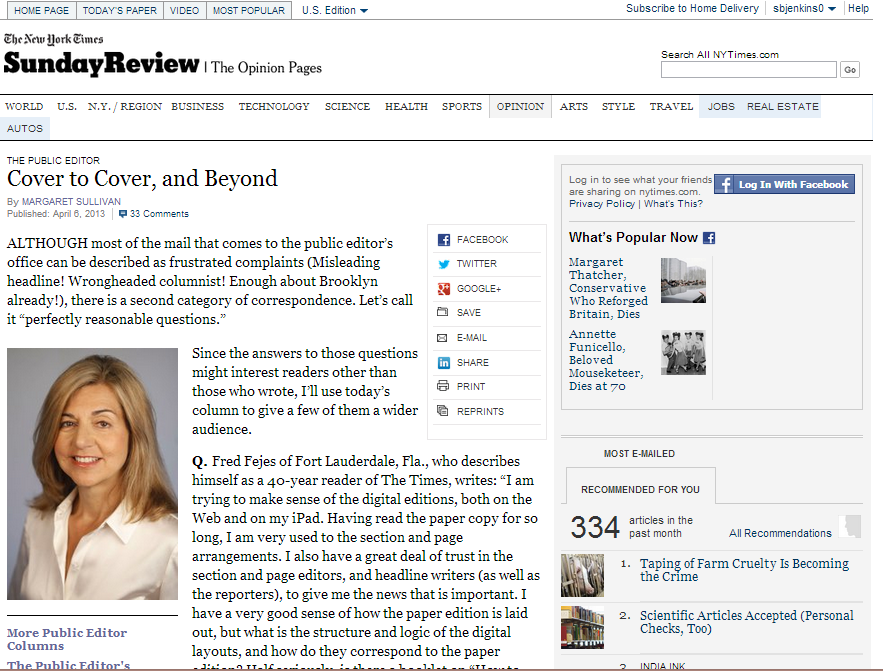Click the Help link

coord(858,8)
